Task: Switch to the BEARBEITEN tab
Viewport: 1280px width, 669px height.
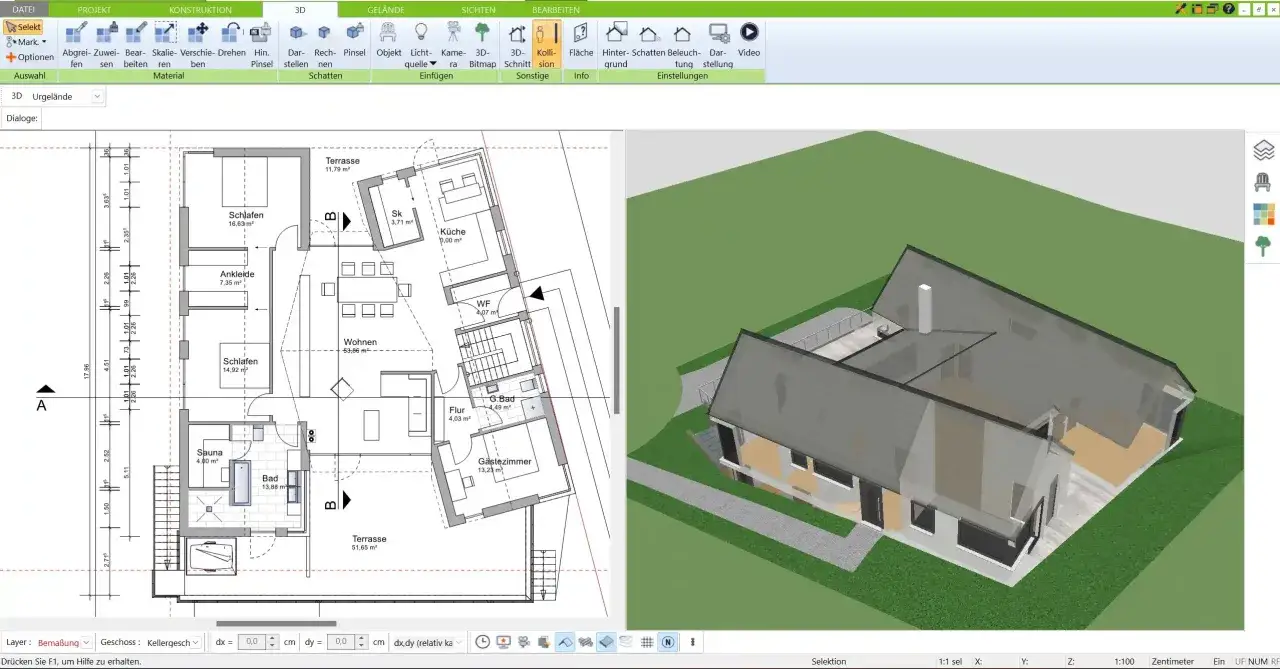Action: 555,9
